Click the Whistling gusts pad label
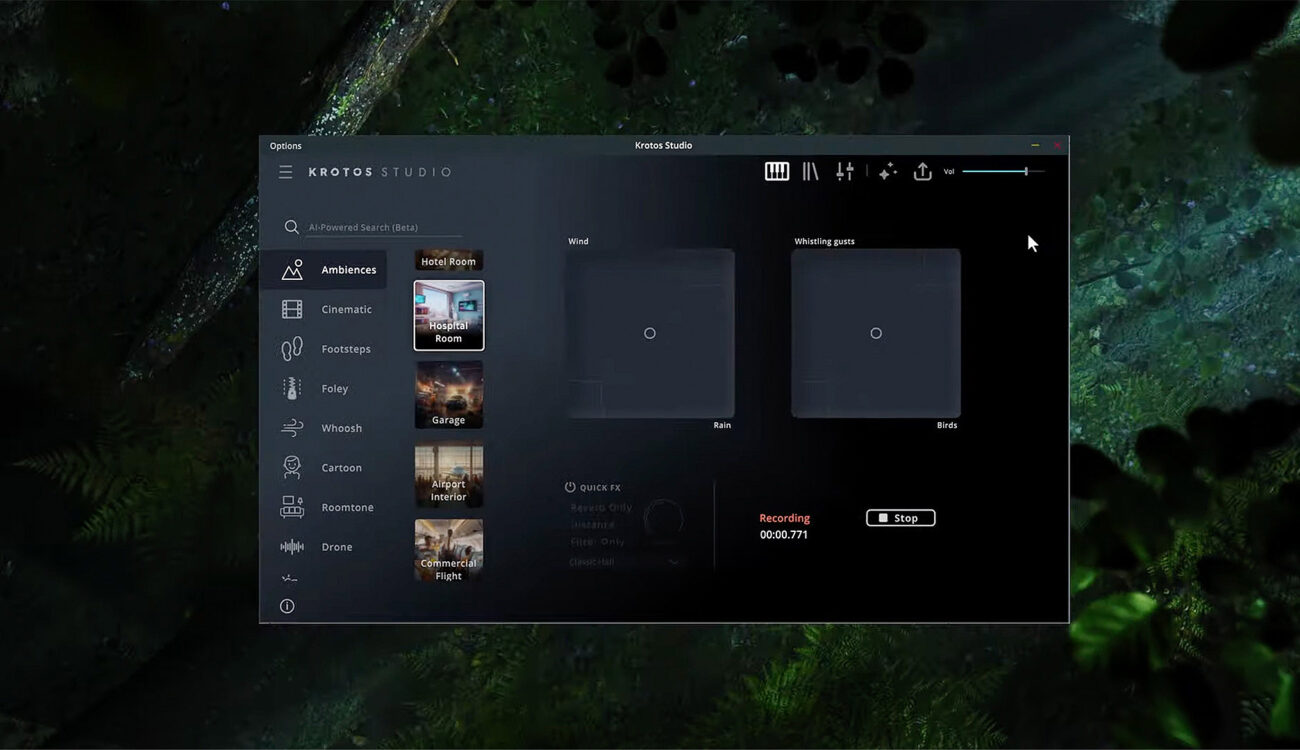This screenshot has height=750, width=1300. [x=824, y=241]
